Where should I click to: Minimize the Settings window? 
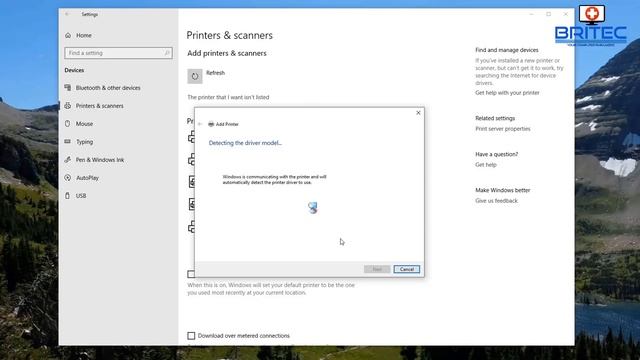531,14
